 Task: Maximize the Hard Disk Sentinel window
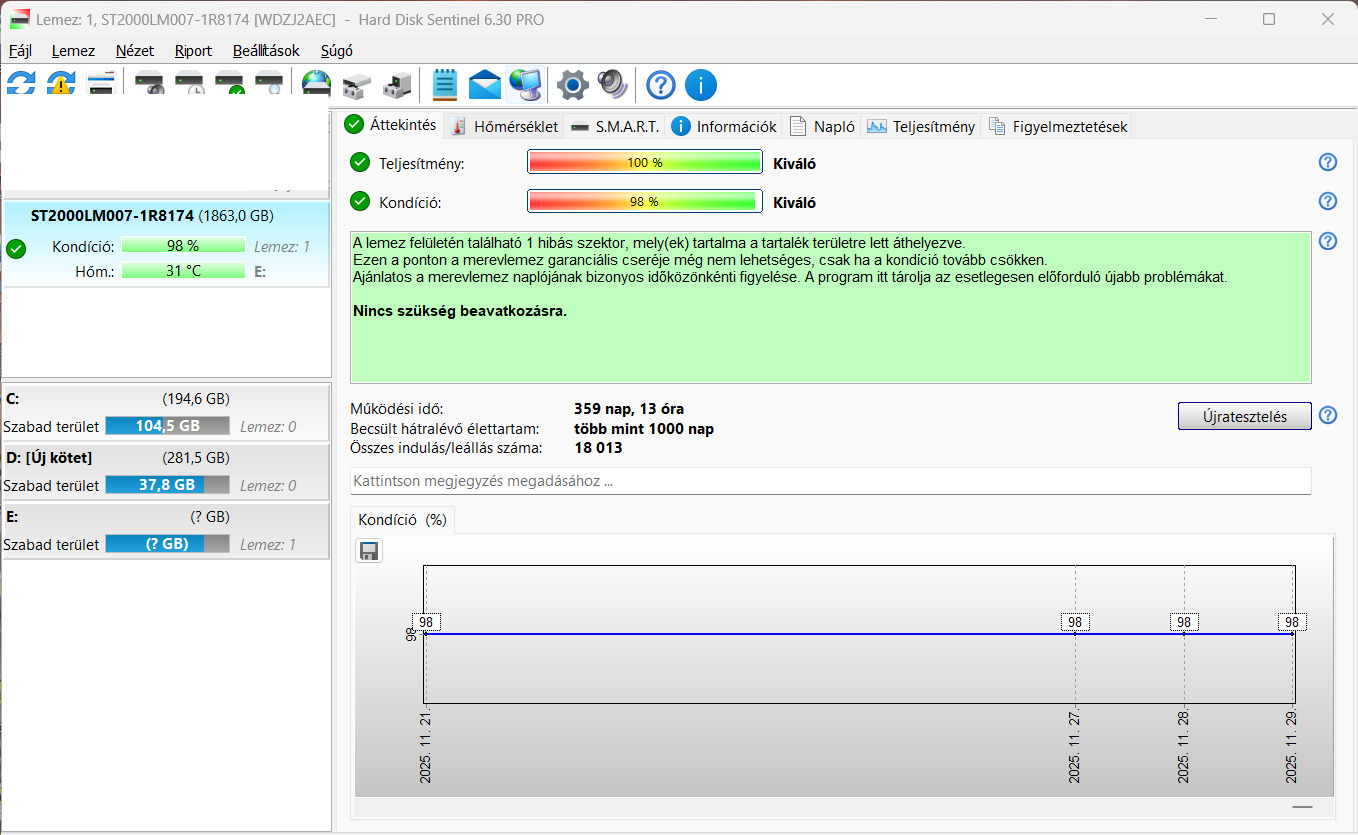tap(1269, 19)
